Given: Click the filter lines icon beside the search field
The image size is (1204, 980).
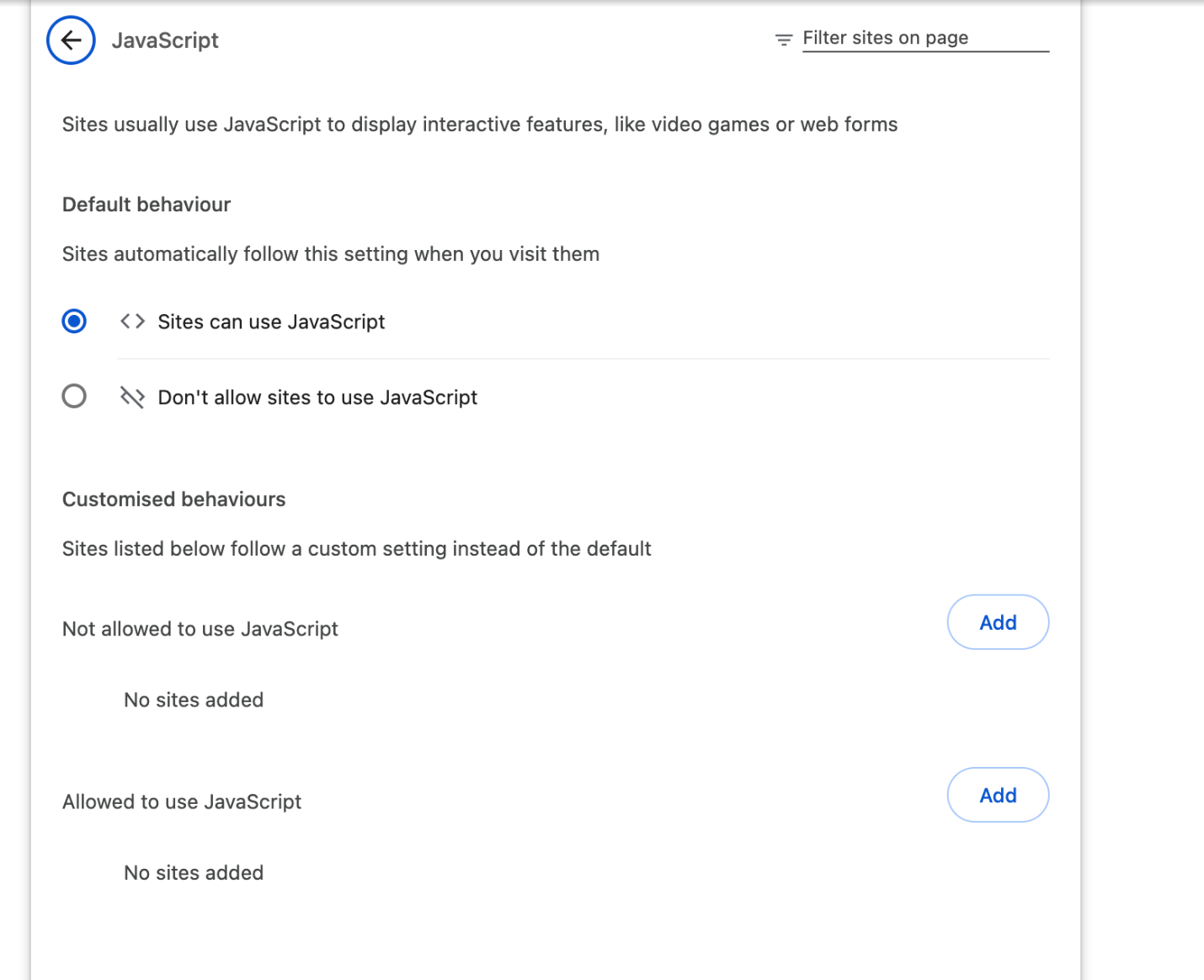Looking at the screenshot, I should tap(784, 40).
